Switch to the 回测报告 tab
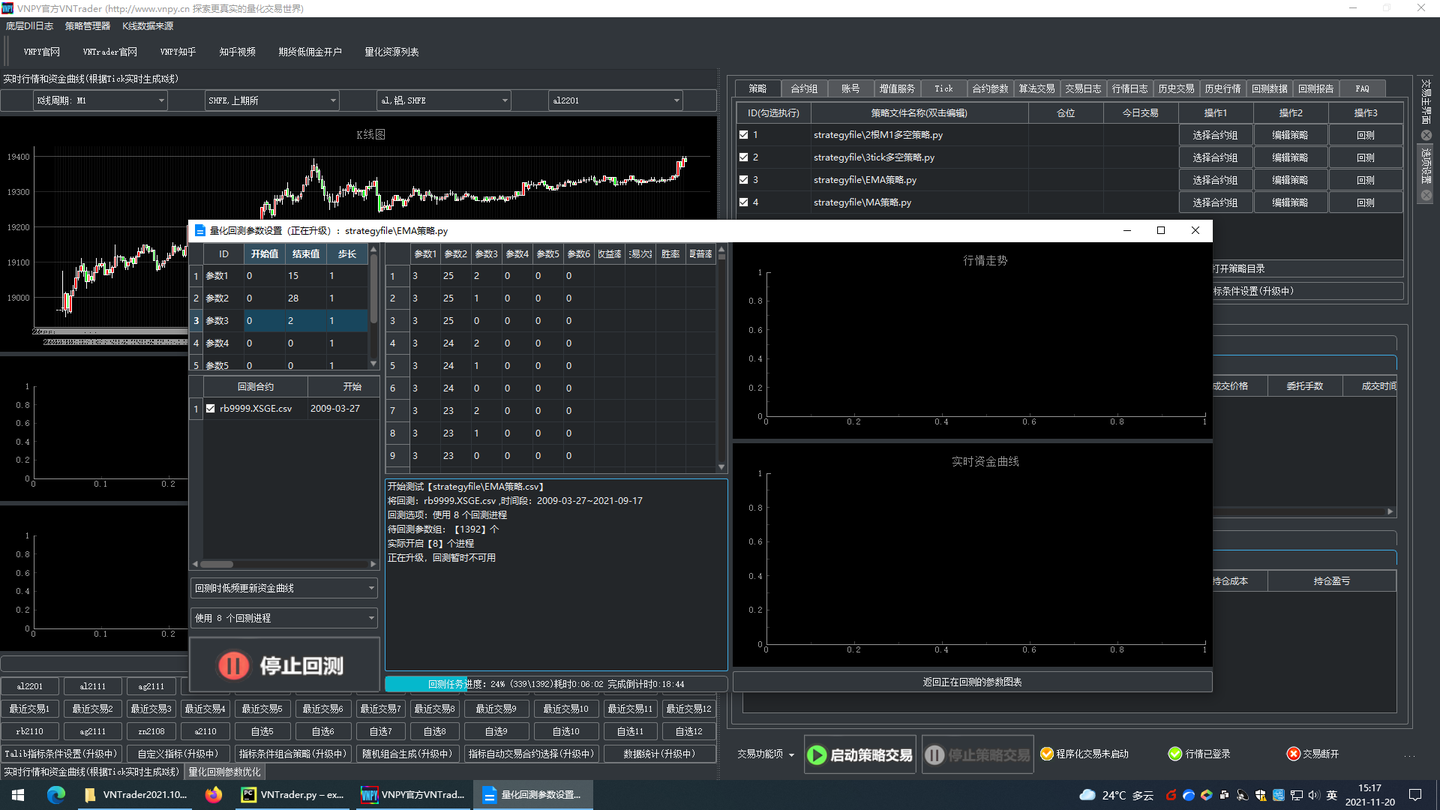The image size is (1440, 810). 1315,89
